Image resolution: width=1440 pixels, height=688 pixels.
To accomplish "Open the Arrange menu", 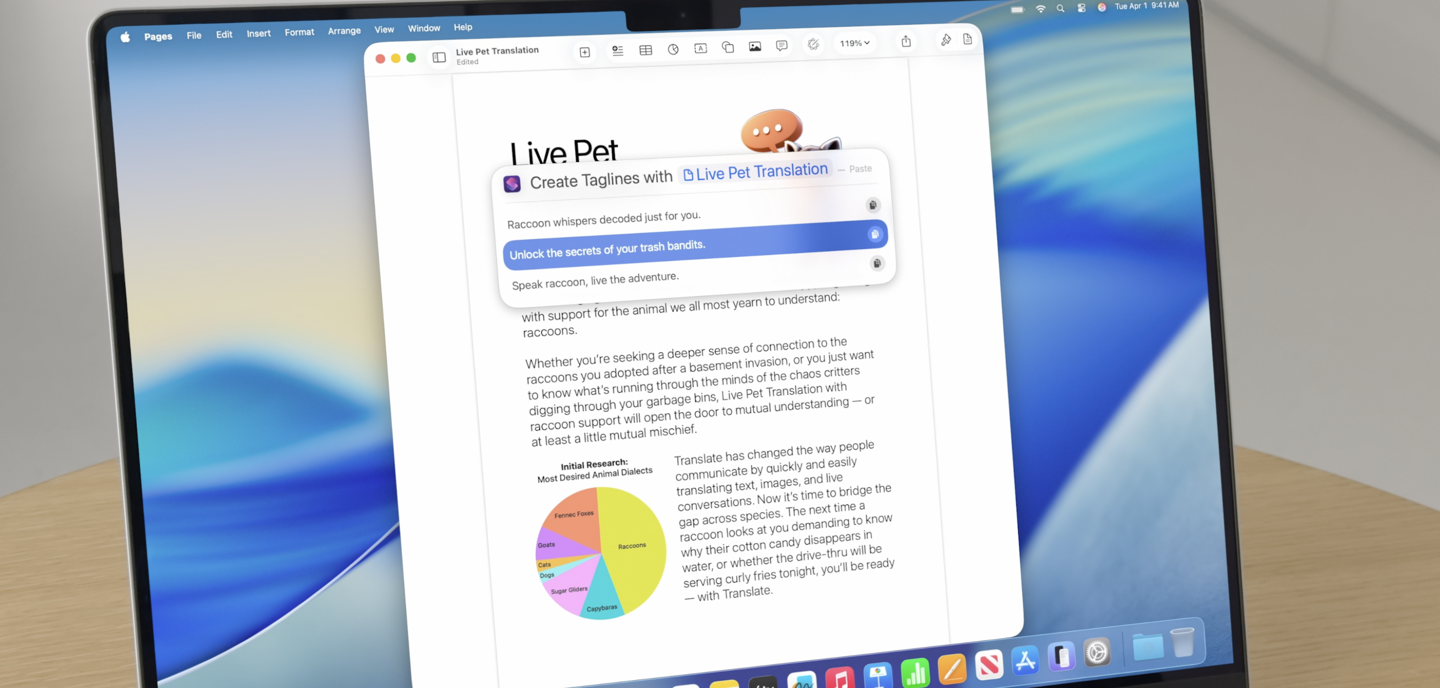I will [344, 30].
